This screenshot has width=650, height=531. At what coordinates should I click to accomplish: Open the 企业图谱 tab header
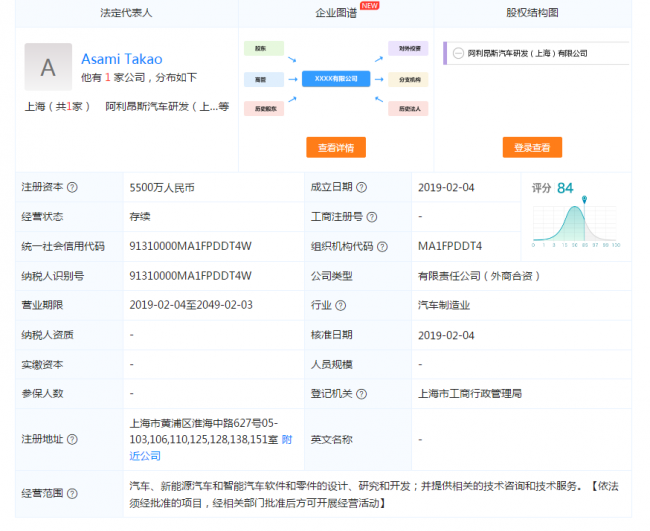(x=336, y=13)
